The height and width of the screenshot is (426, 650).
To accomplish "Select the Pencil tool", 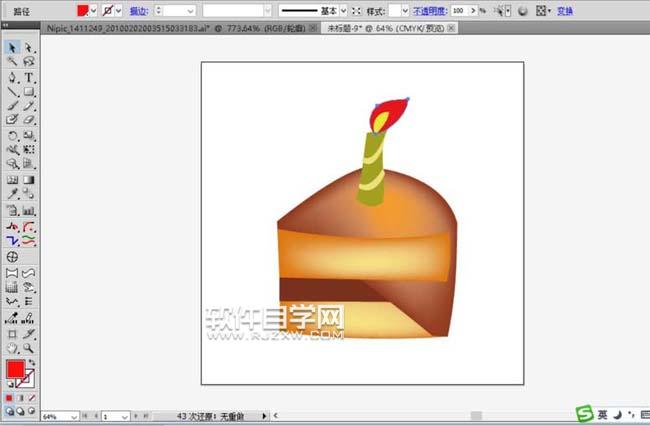I will pos(29,106).
